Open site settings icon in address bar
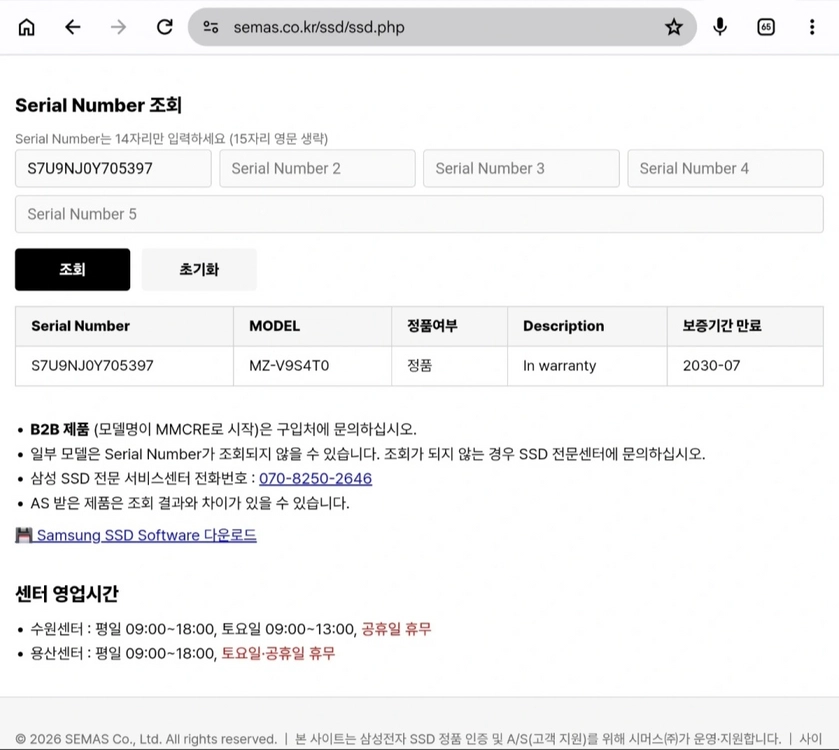The width and height of the screenshot is (839, 750). pyautogui.click(x=211, y=27)
